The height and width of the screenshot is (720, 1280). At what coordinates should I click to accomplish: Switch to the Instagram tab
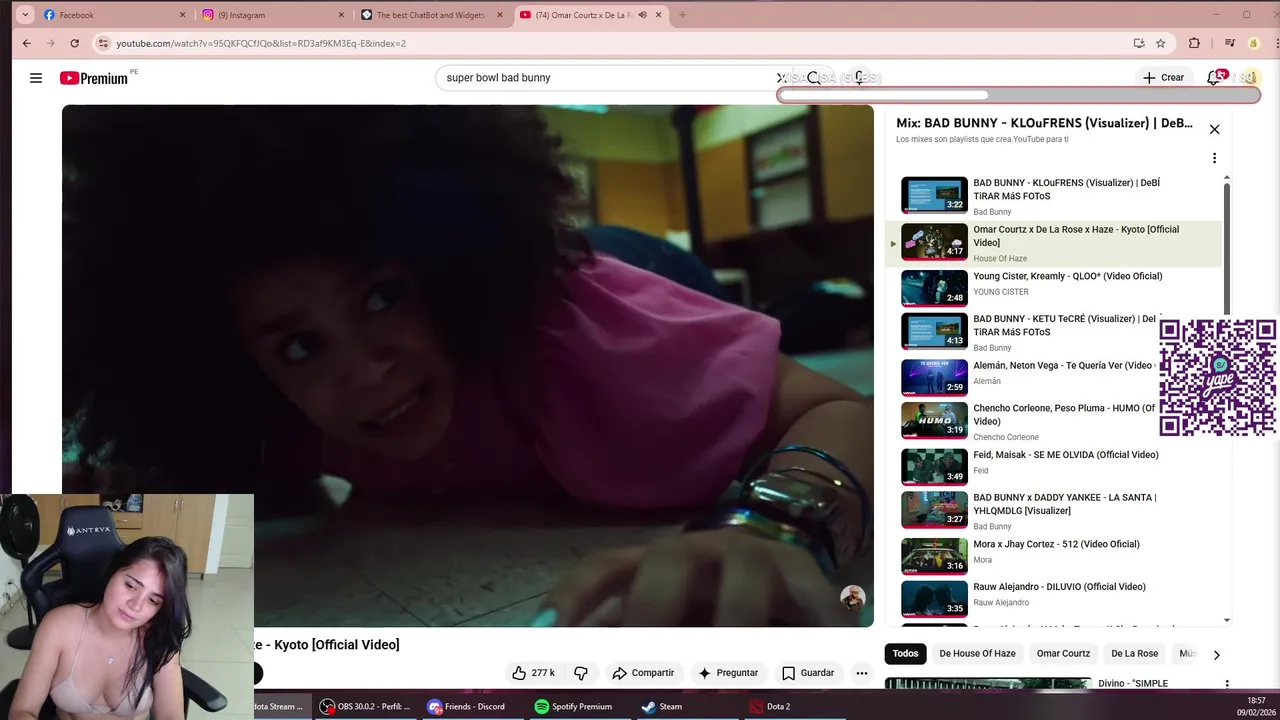coord(273,15)
